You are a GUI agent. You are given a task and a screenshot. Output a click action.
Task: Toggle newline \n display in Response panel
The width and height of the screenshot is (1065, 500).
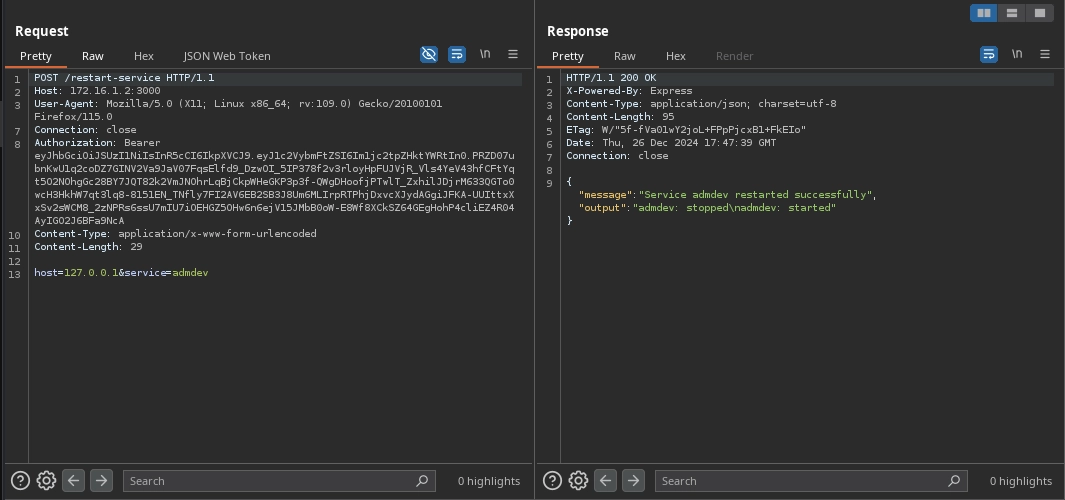[x=1017, y=54]
